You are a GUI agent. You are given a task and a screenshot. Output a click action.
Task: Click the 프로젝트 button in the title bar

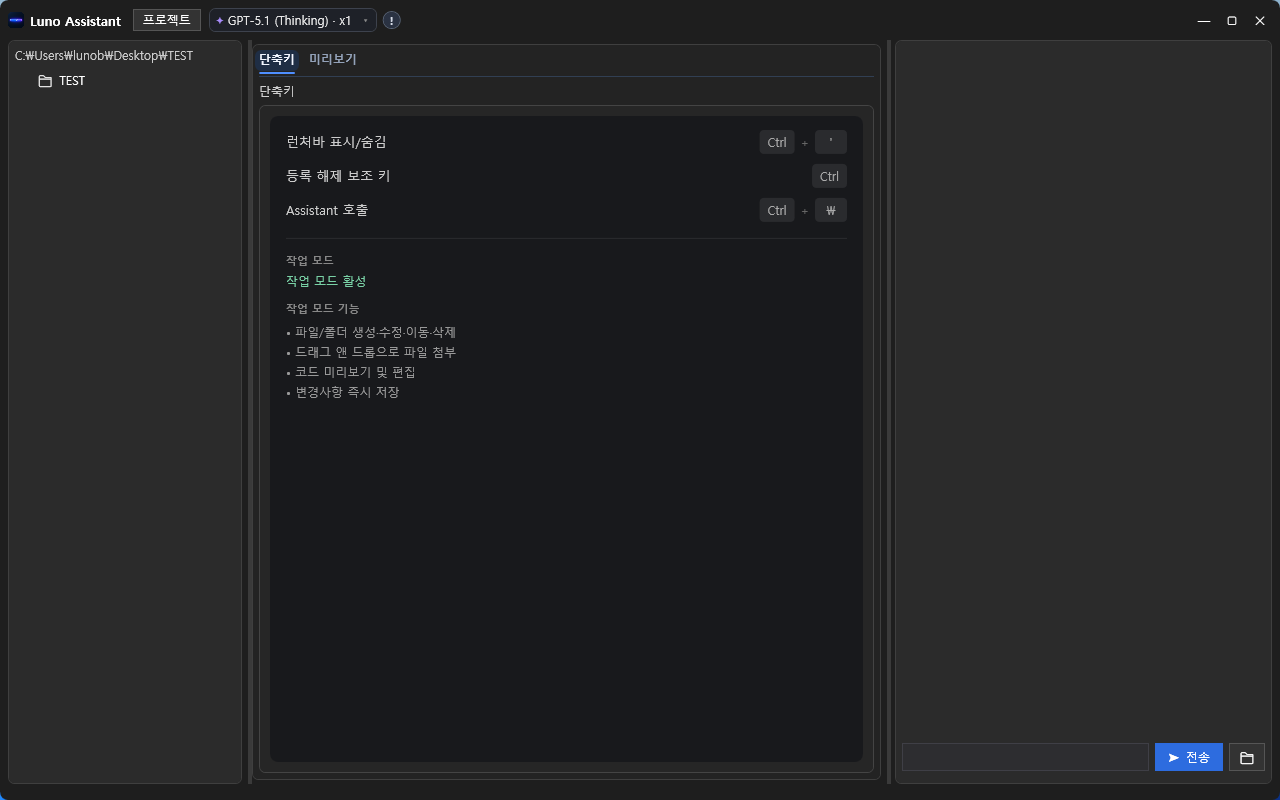pos(166,19)
